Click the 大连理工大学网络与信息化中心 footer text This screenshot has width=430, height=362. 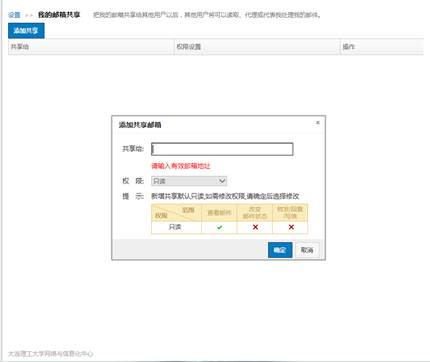50,354
